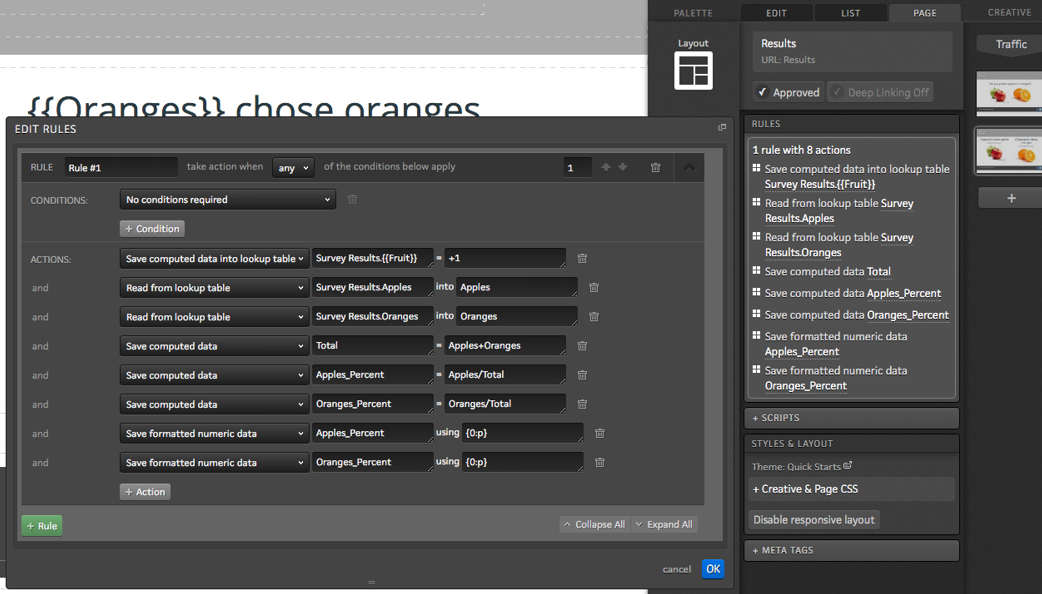Edit the rule order number field
Viewport: 1042px width, 594px height.
click(577, 167)
